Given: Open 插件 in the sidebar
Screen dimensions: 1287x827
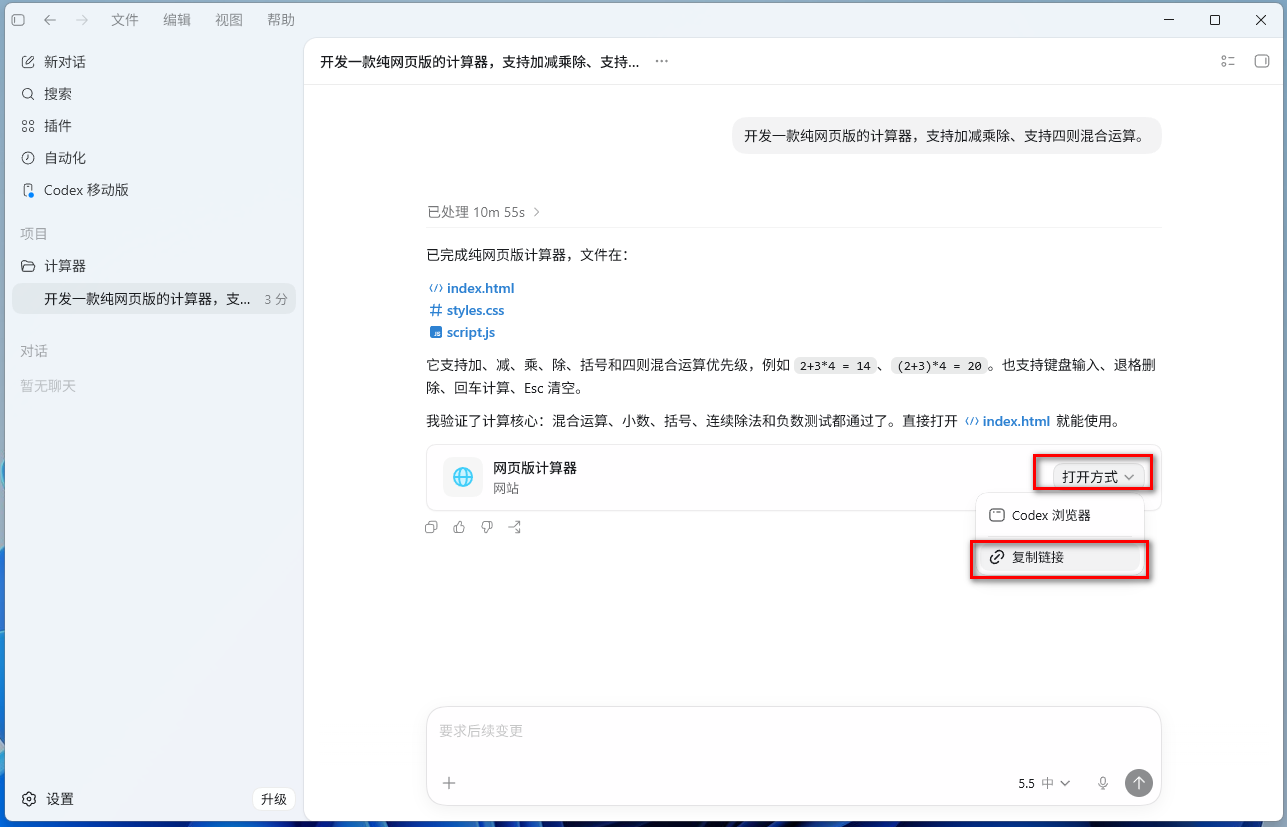Looking at the screenshot, I should coord(154,126).
